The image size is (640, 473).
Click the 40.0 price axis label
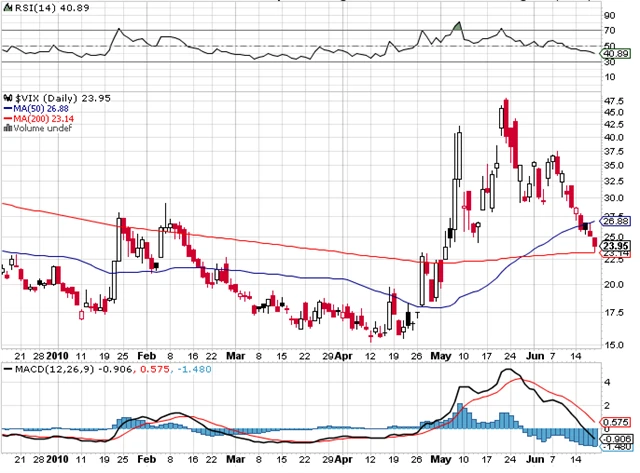tap(613, 137)
